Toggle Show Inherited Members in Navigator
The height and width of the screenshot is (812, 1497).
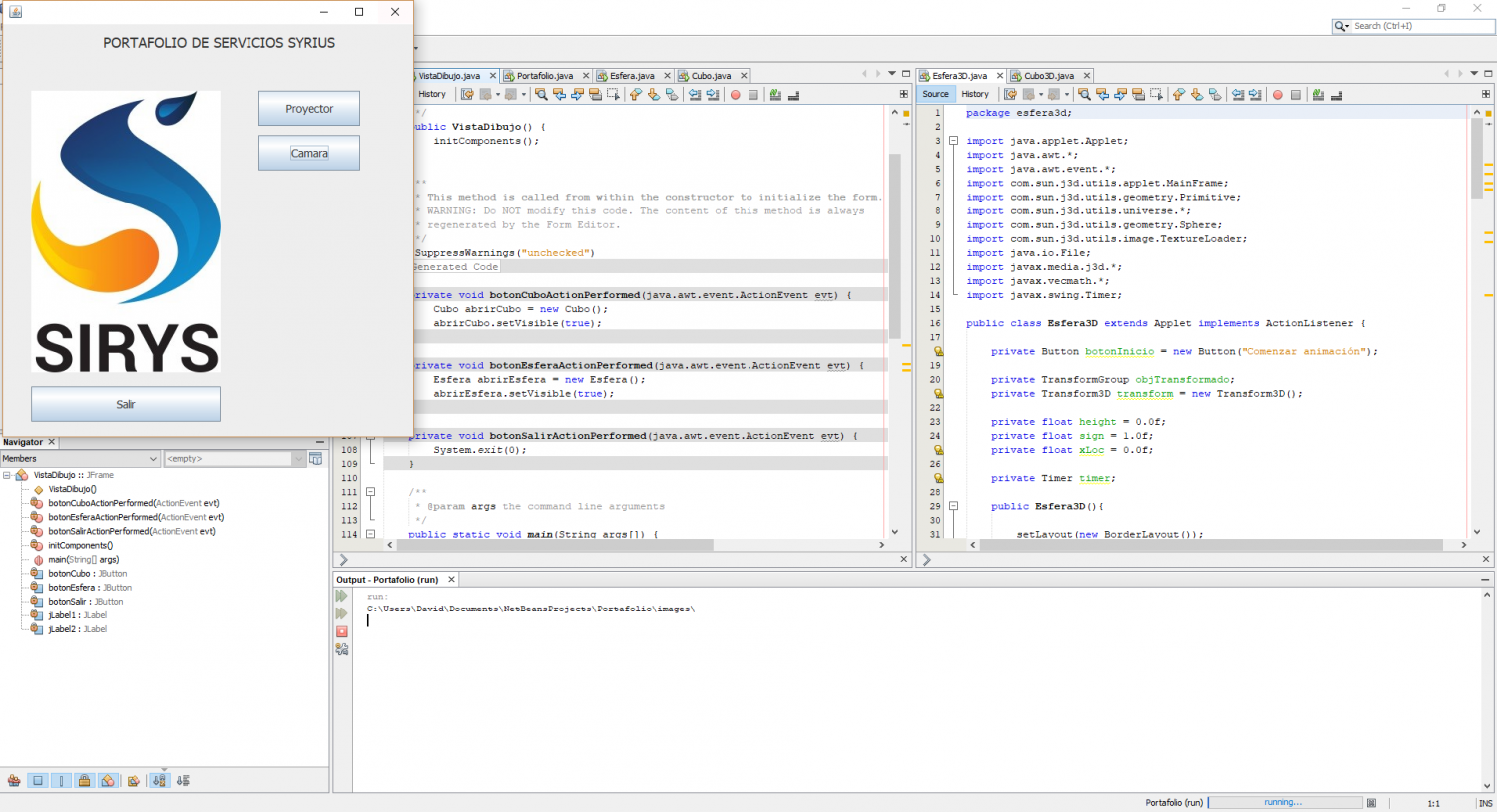click(14, 781)
